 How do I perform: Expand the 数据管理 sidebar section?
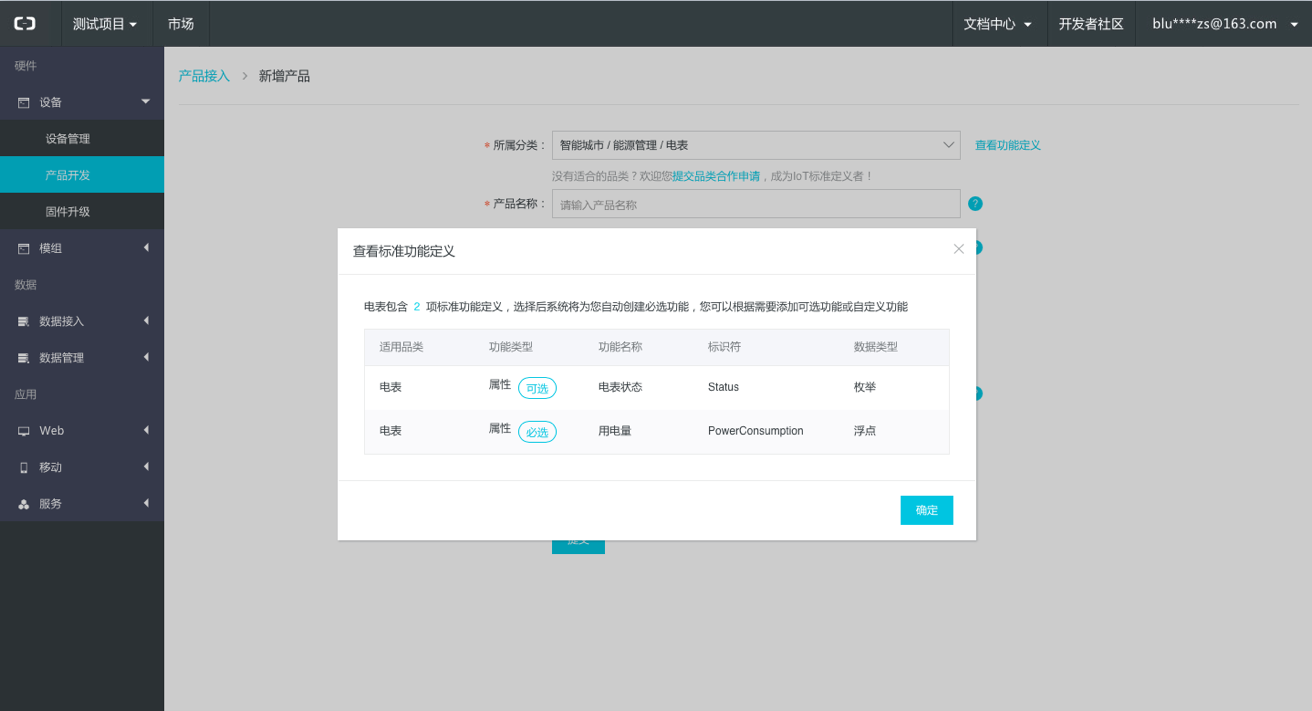coord(146,357)
